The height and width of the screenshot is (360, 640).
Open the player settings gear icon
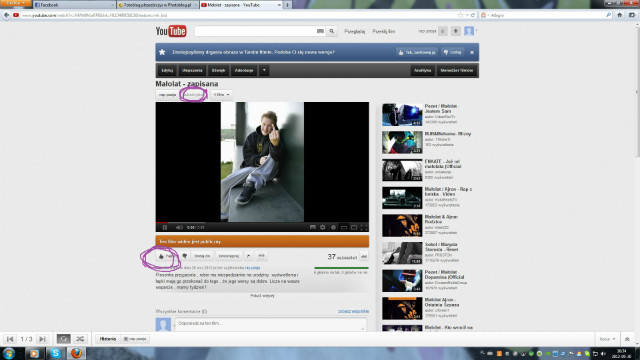(322, 227)
